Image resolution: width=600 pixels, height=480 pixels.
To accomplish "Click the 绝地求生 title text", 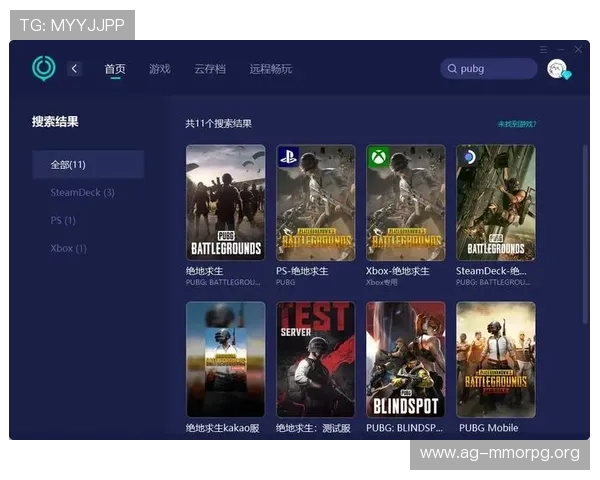I will [x=204, y=271].
